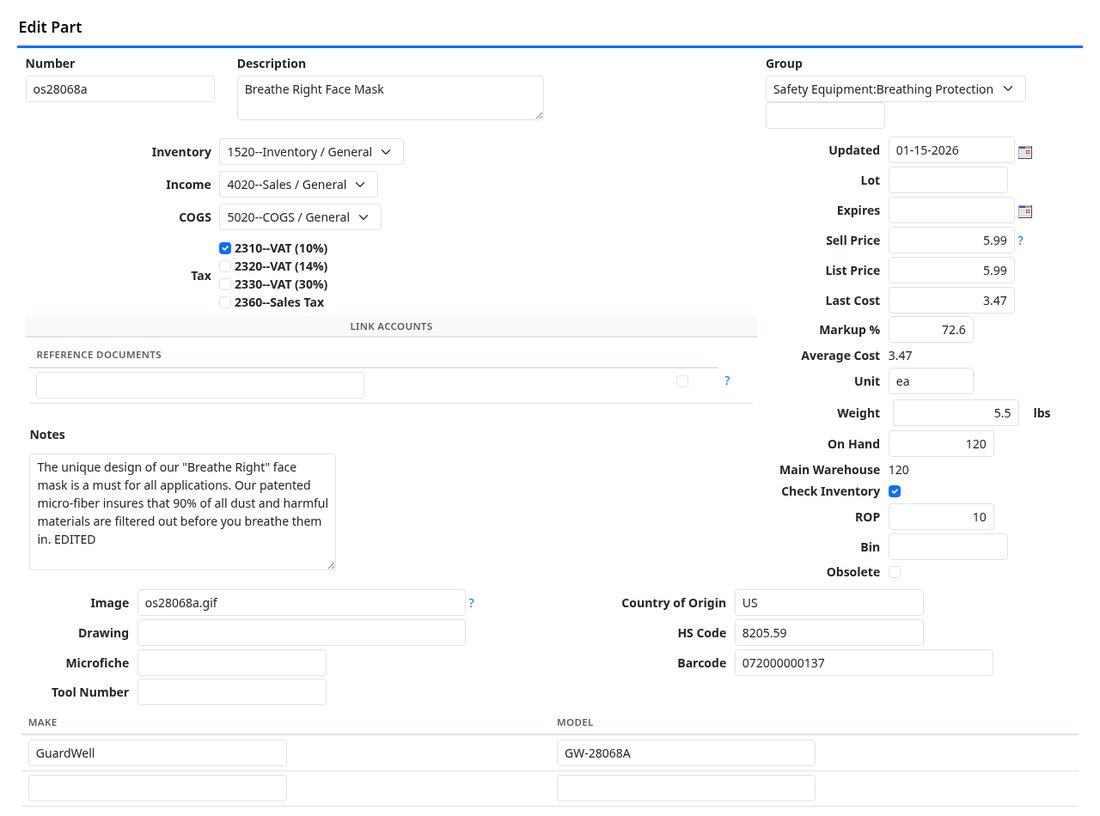This screenshot has width=1100, height=816.
Task: Open the Income account dropdown
Action: click(298, 185)
